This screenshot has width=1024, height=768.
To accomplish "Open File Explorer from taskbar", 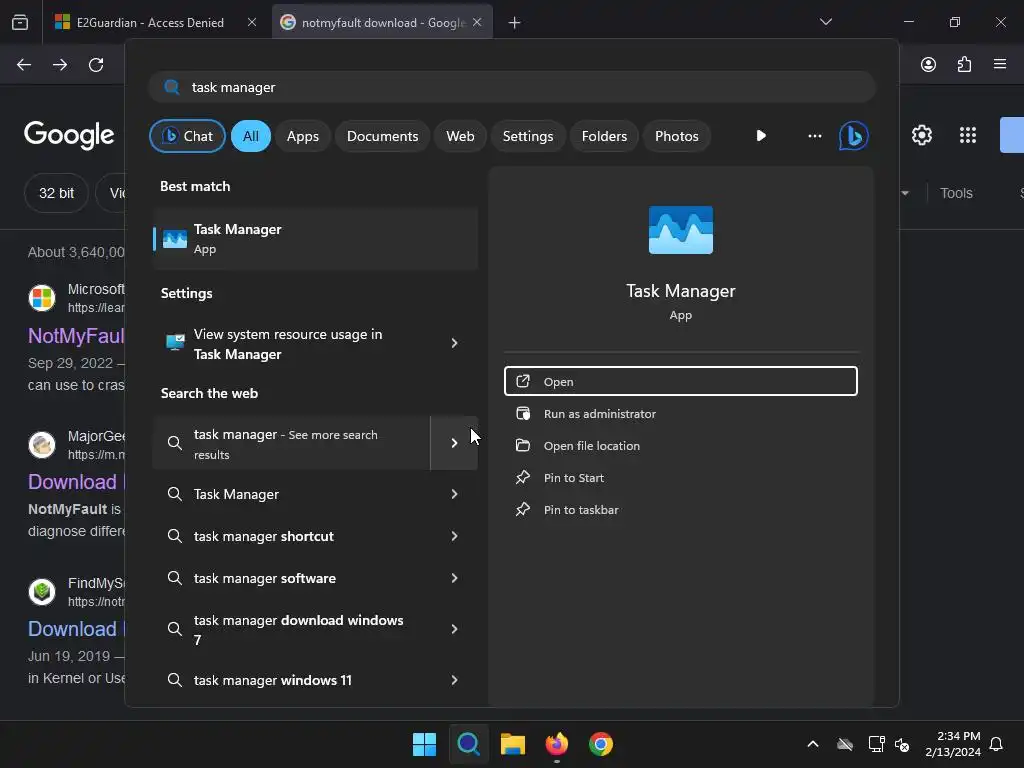I will [513, 744].
